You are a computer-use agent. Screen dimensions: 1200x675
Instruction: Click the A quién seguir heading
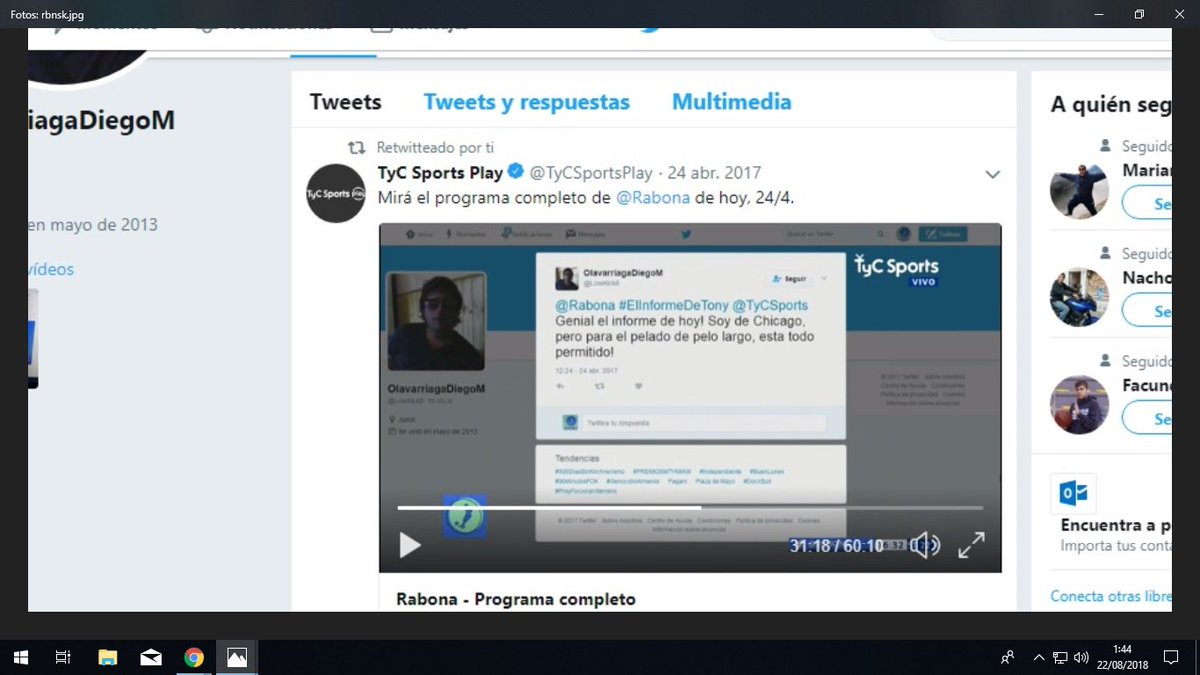[1111, 104]
